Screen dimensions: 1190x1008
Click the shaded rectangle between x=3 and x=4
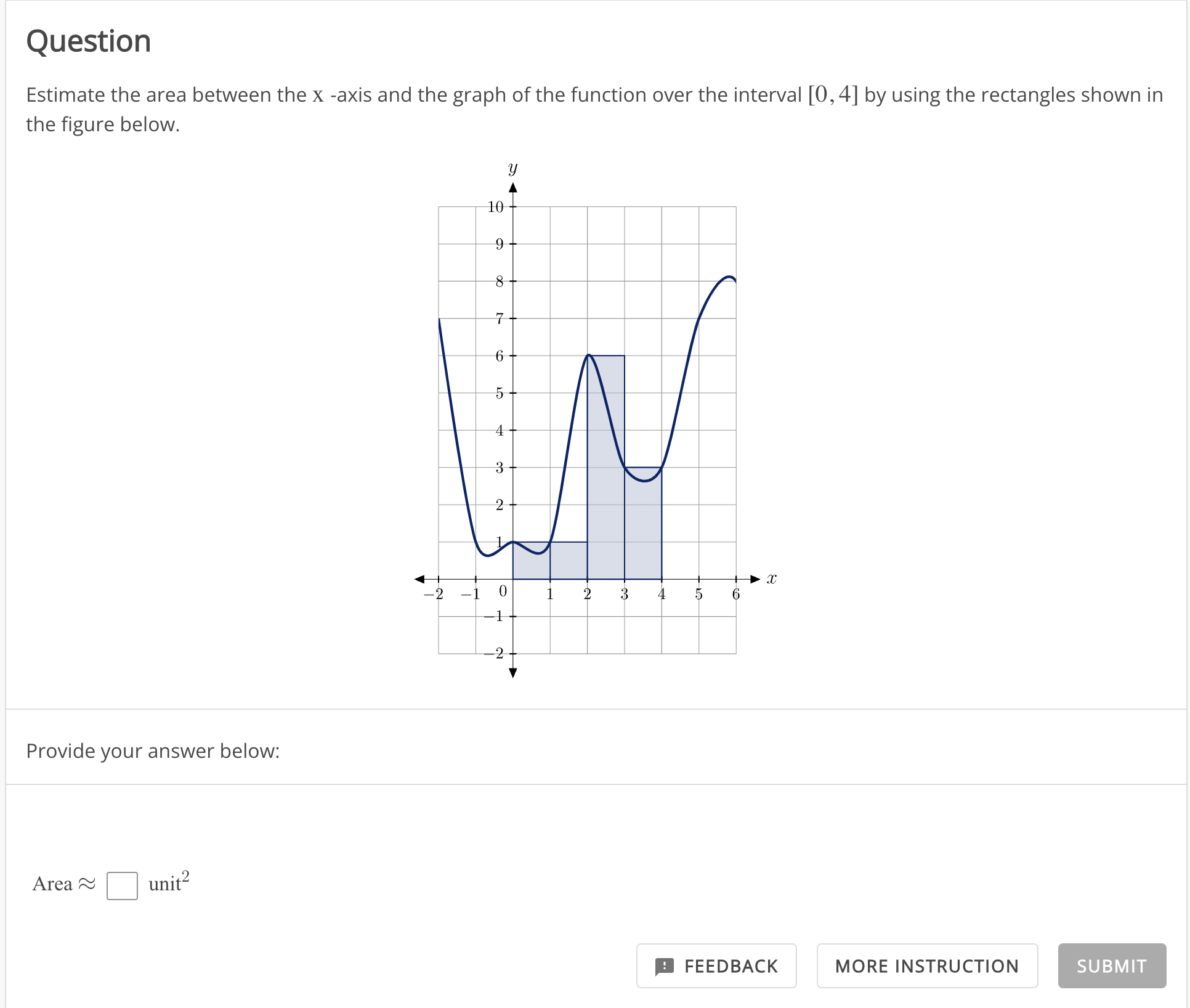[643, 524]
